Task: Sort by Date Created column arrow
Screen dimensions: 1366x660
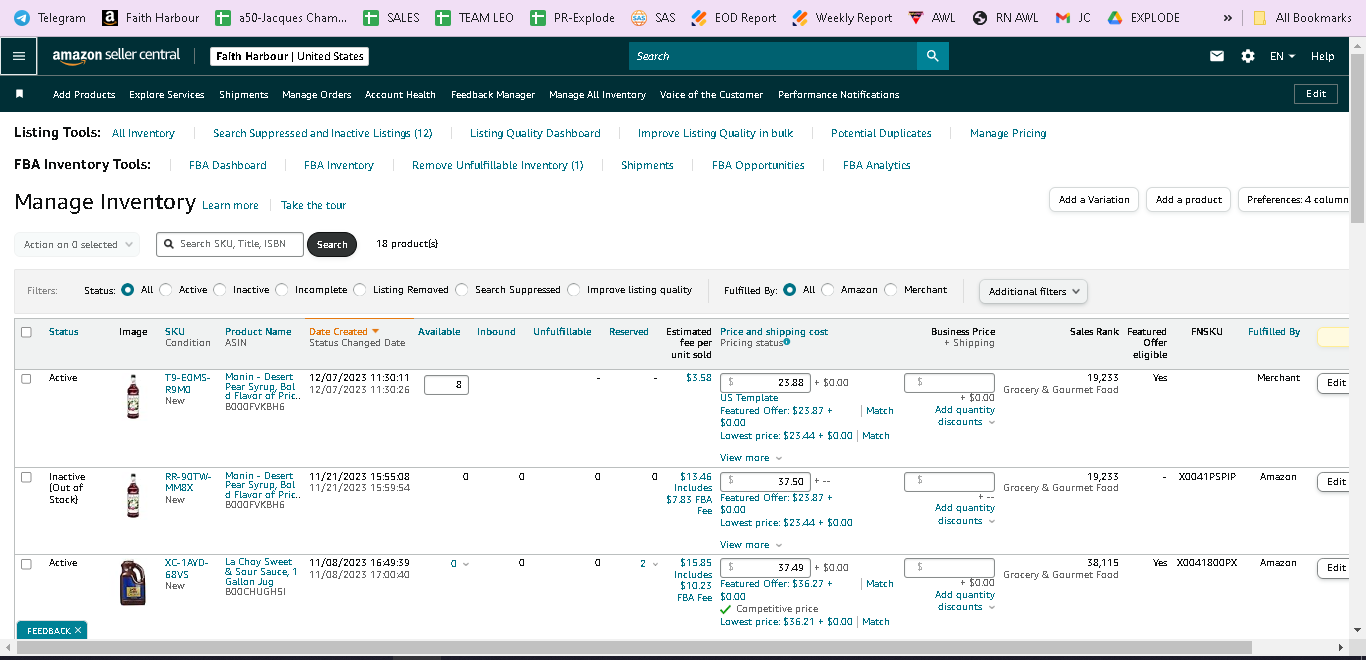Action: (376, 331)
